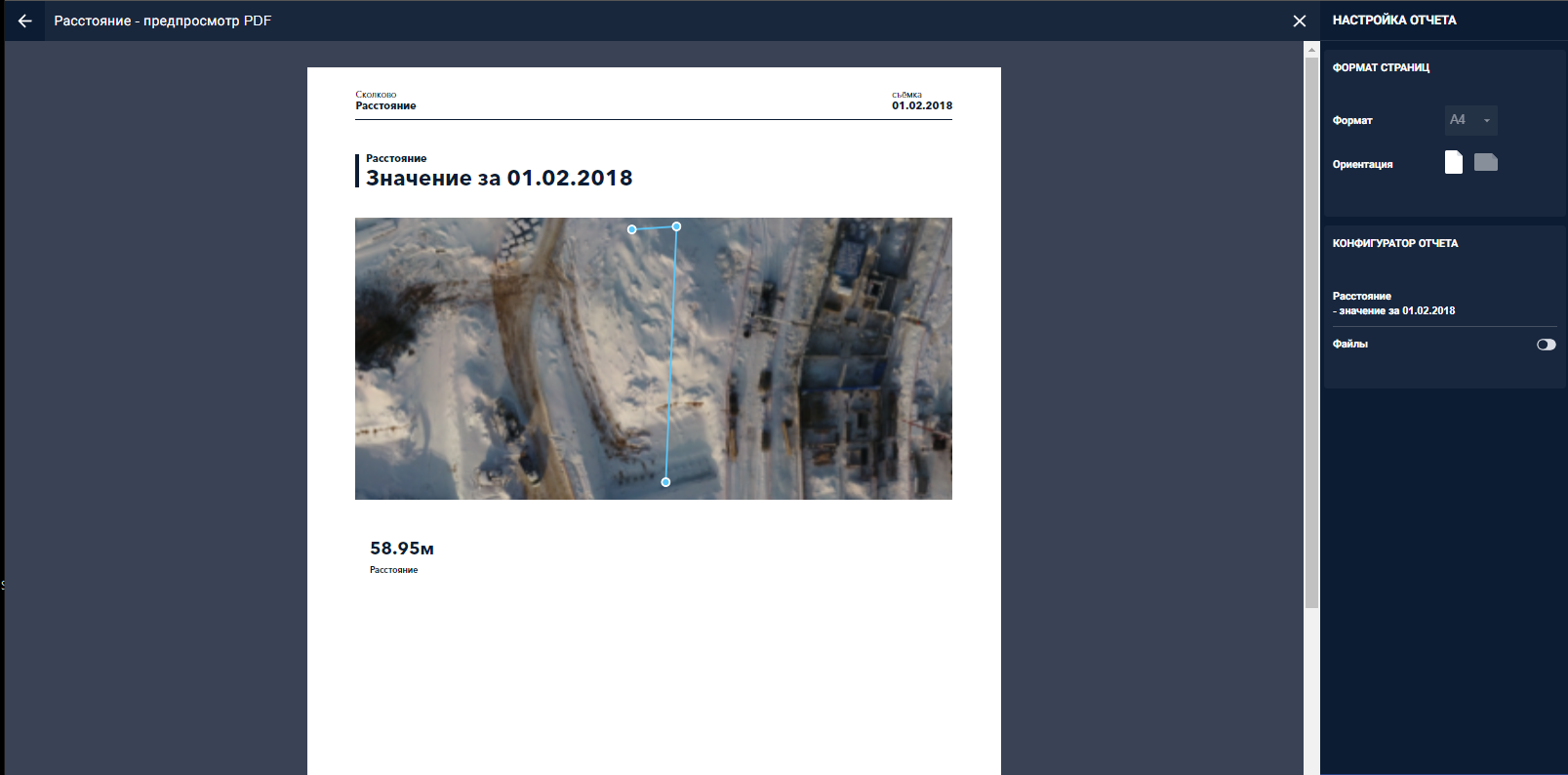Viewport: 1568px width, 775px height.
Task: Open the A4 page format dropdown
Action: [x=1469, y=120]
